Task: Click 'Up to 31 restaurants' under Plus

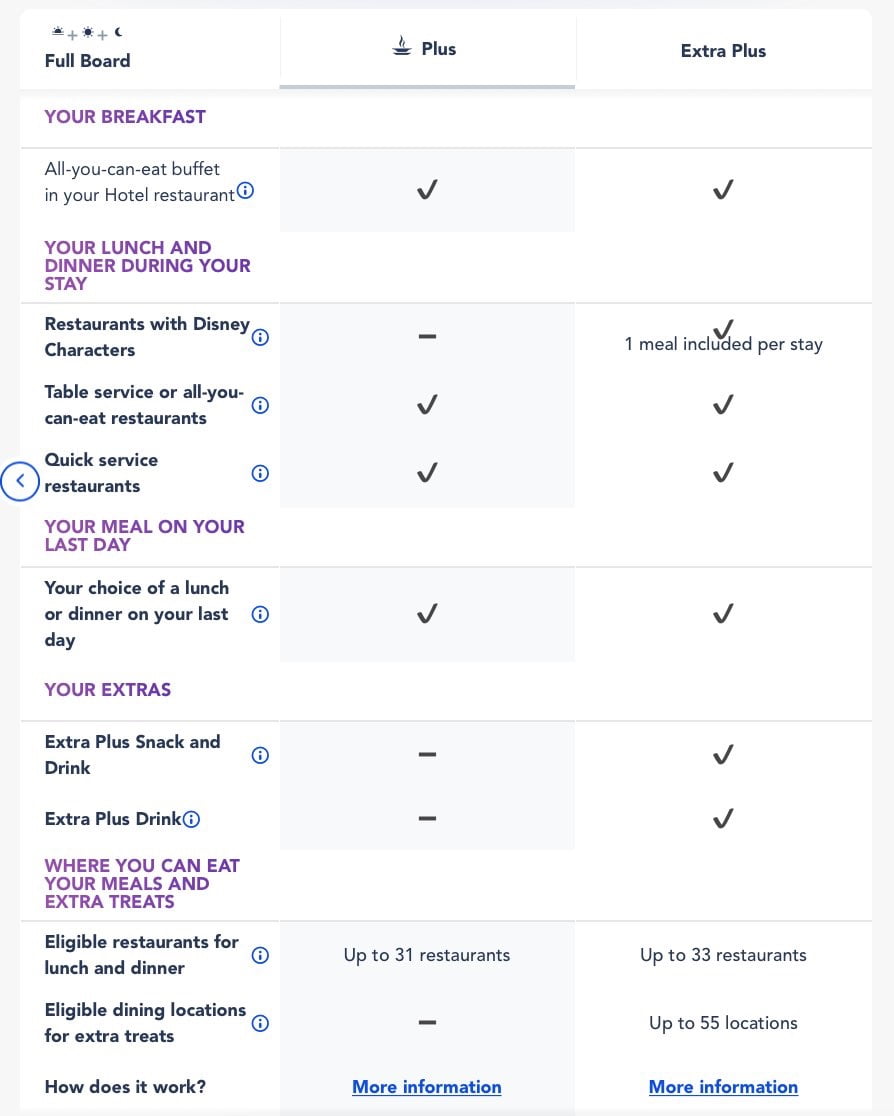Action: 427,955
